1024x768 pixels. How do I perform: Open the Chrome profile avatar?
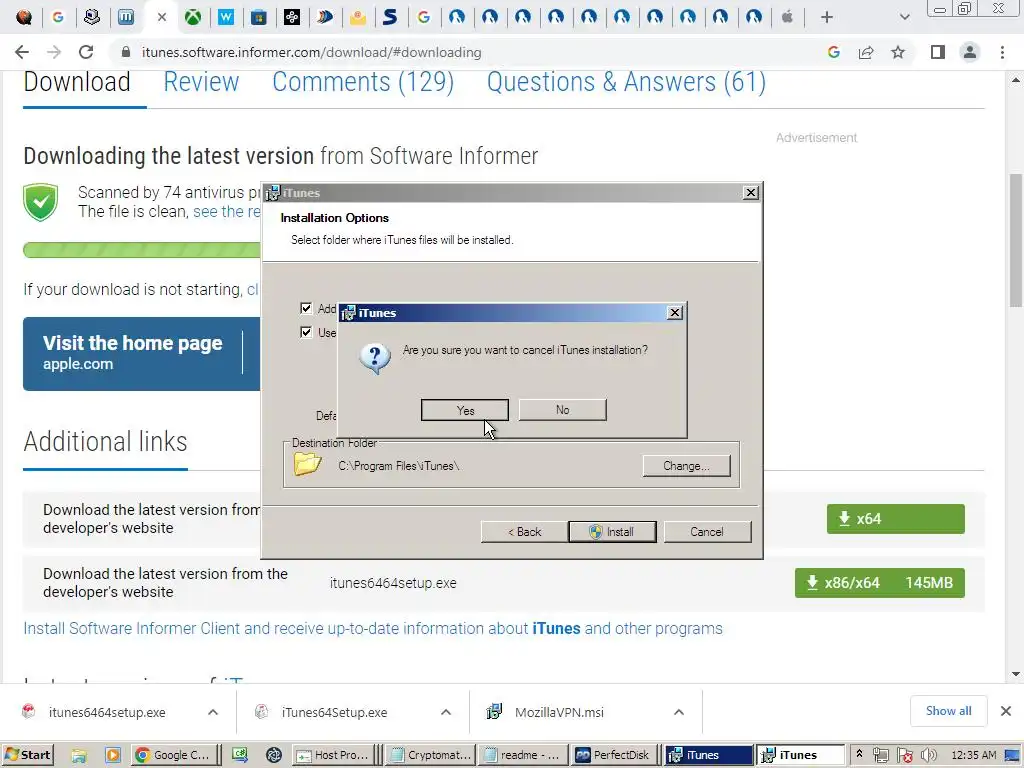[x=970, y=52]
